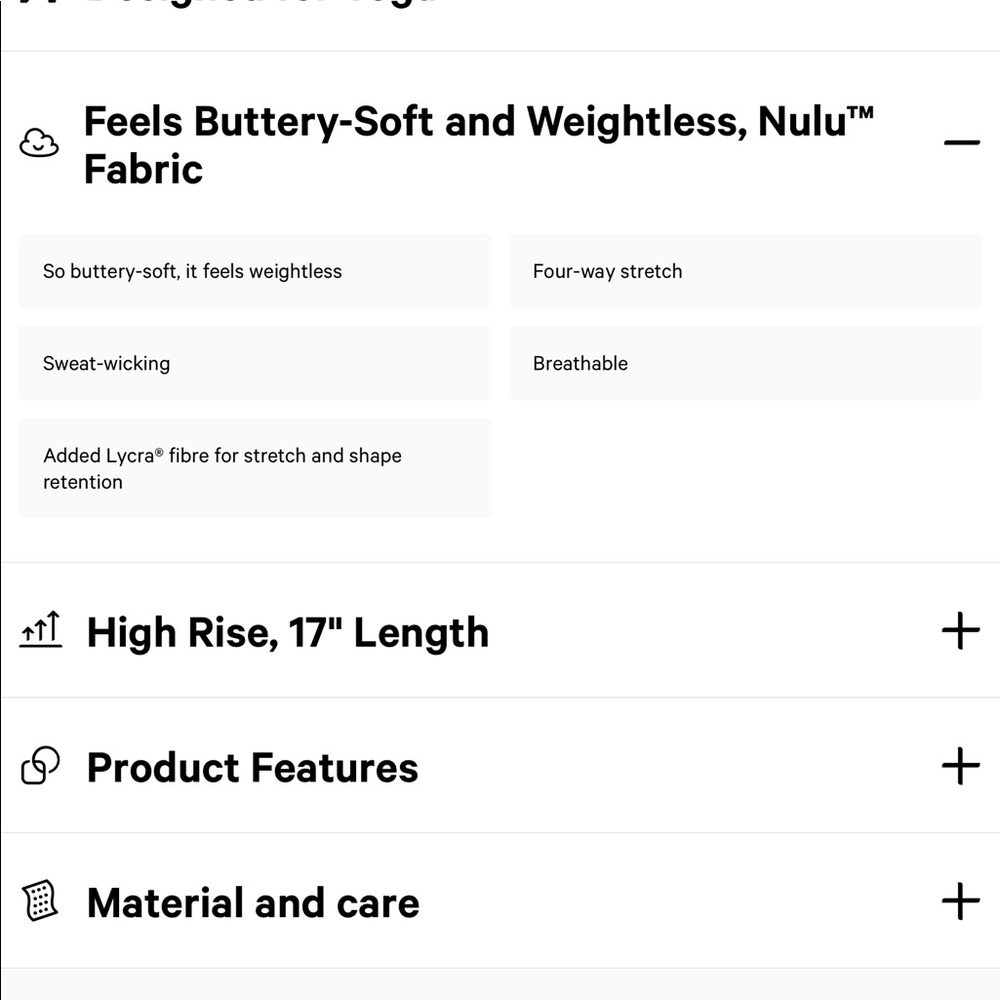1000x1000 pixels.
Task: Select the Four-way stretch feature tile
Action: click(745, 271)
